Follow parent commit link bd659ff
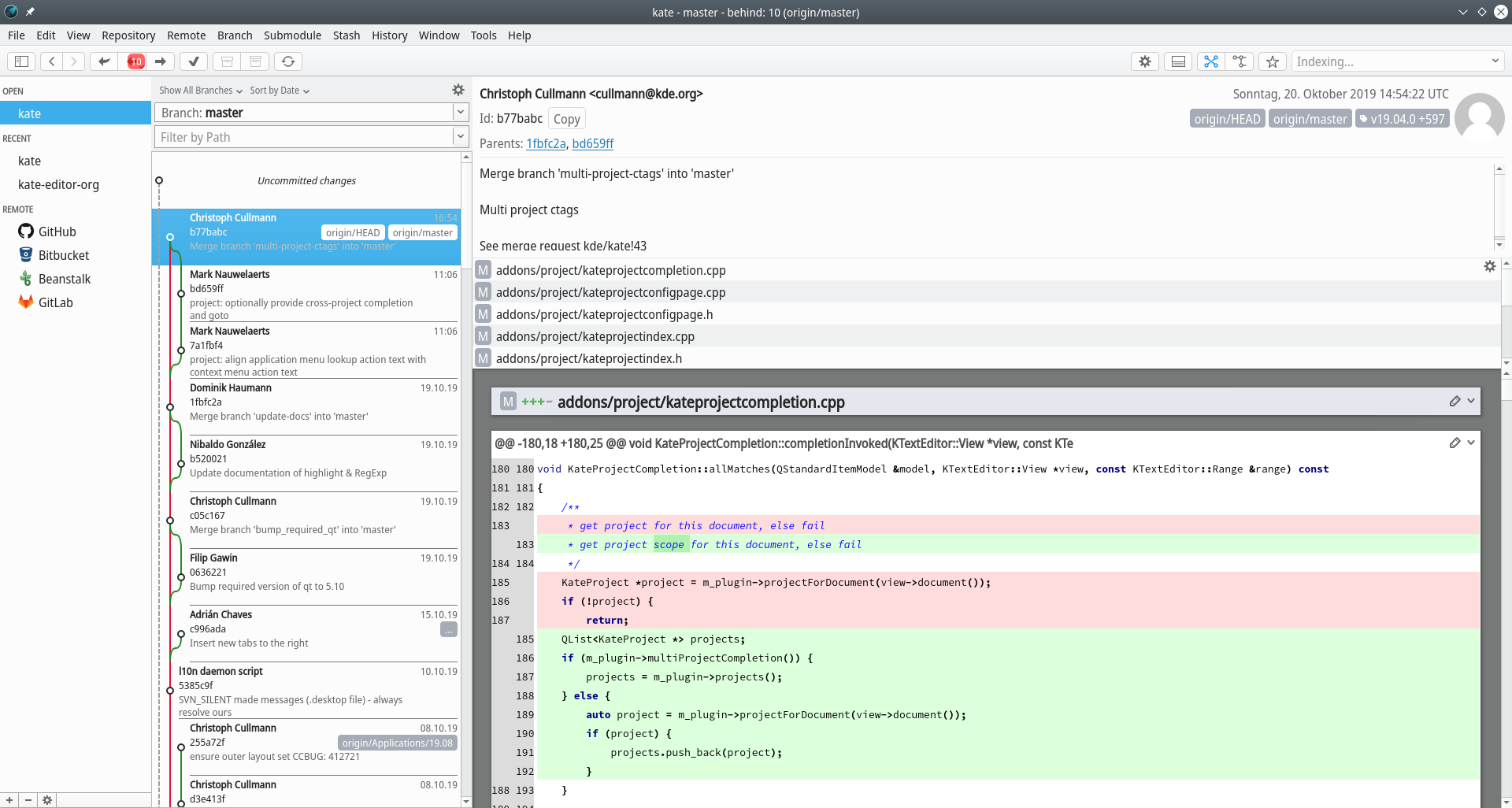The height and width of the screenshot is (808, 1512). click(x=593, y=143)
